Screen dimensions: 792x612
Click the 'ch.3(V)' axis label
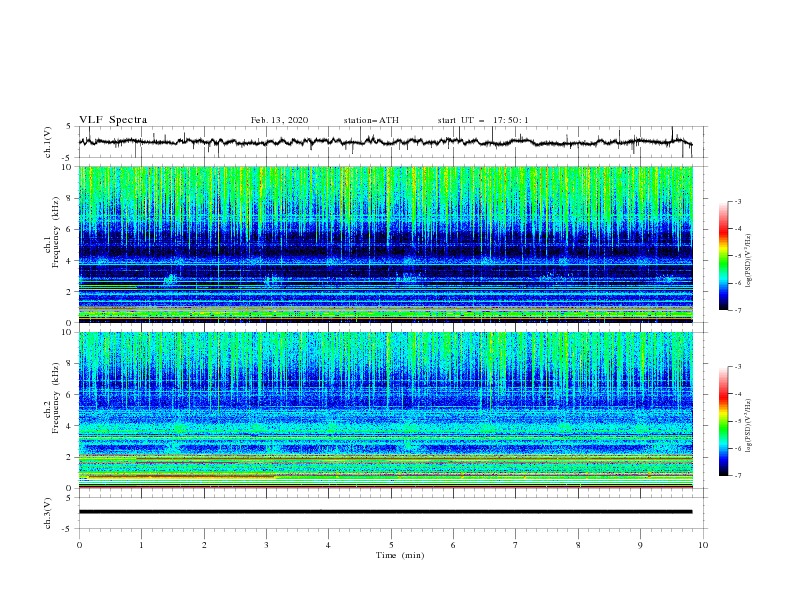click(x=48, y=513)
